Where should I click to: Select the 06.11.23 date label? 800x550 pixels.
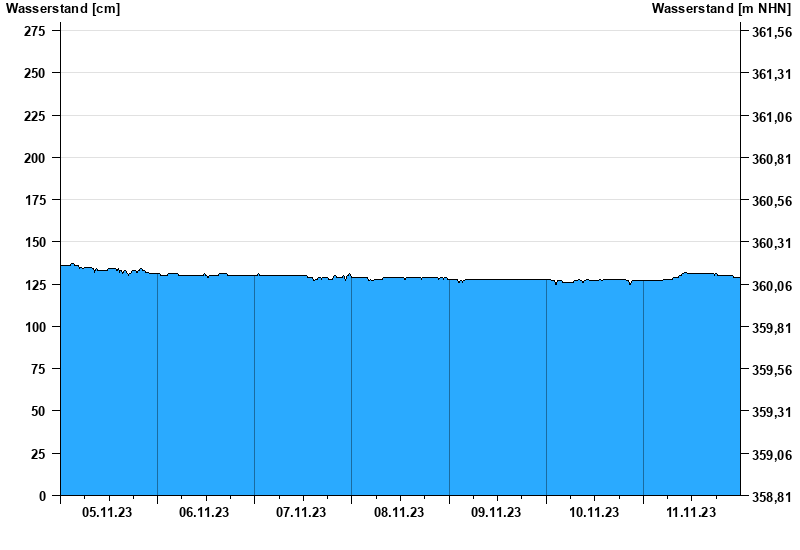204,513
